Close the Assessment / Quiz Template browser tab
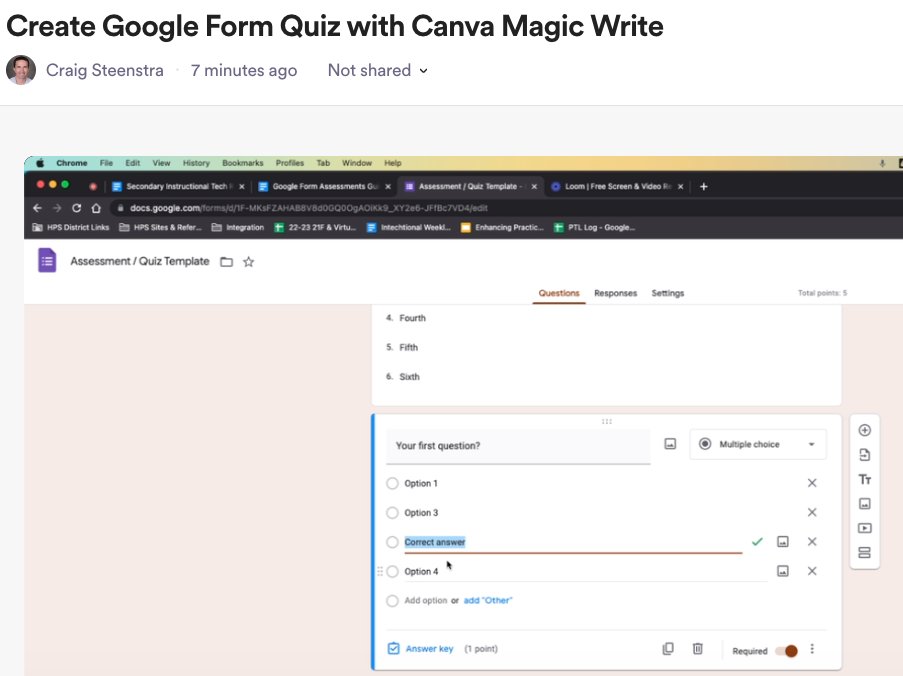The width and height of the screenshot is (903, 676). coord(534,187)
